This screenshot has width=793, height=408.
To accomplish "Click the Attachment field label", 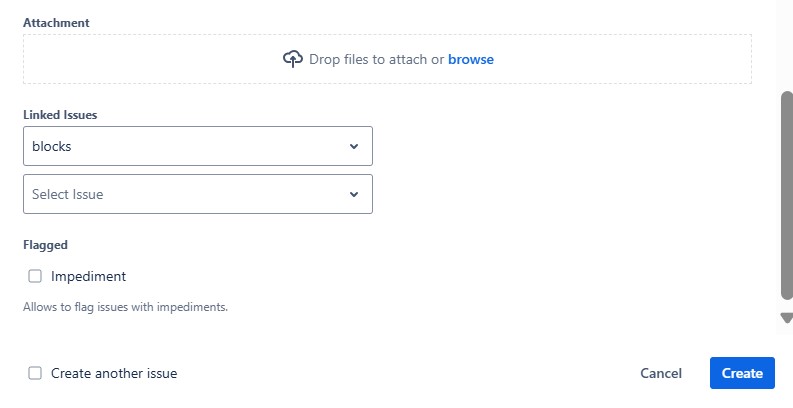I will [56, 22].
